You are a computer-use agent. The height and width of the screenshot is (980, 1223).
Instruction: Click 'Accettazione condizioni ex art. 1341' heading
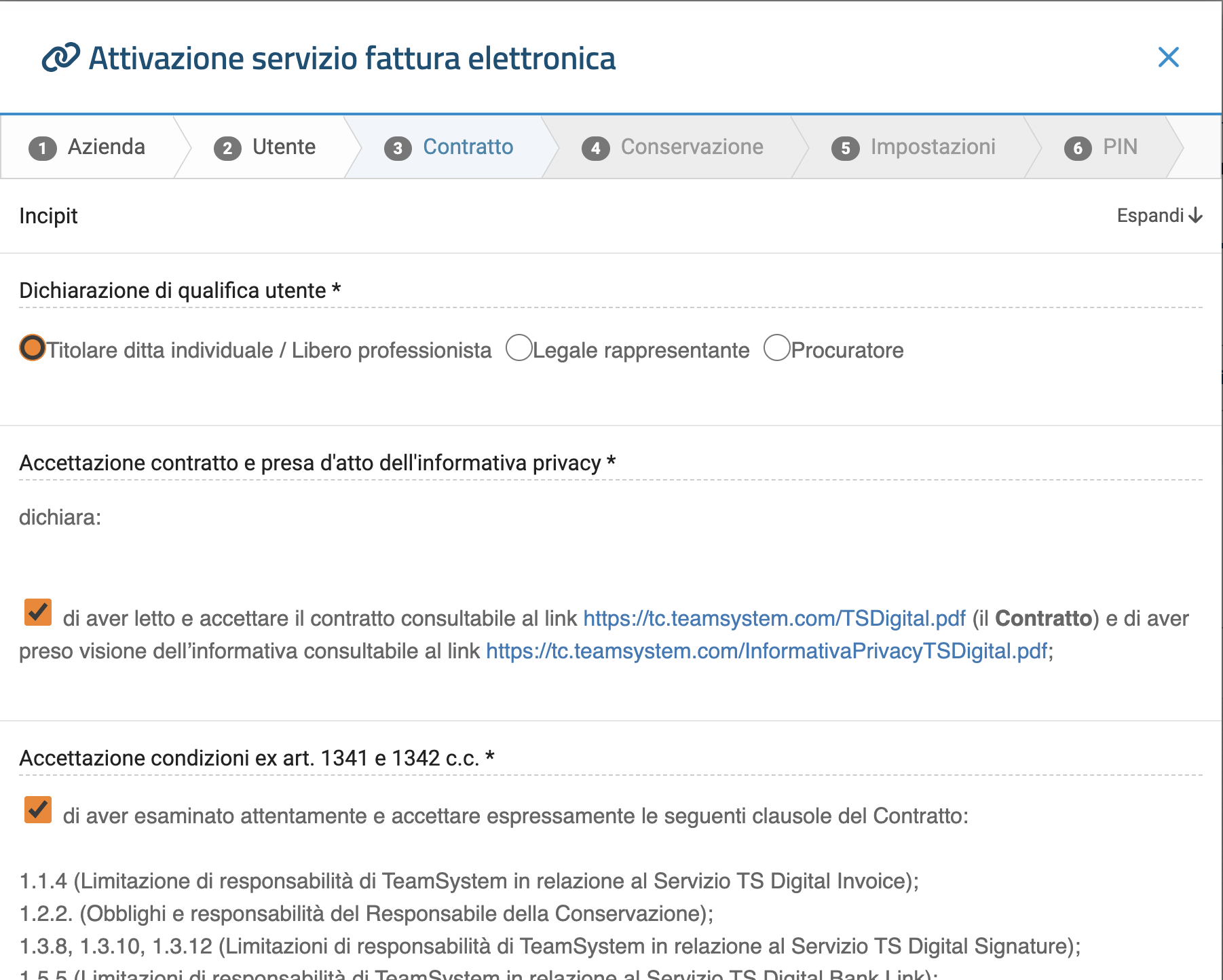[x=257, y=758]
